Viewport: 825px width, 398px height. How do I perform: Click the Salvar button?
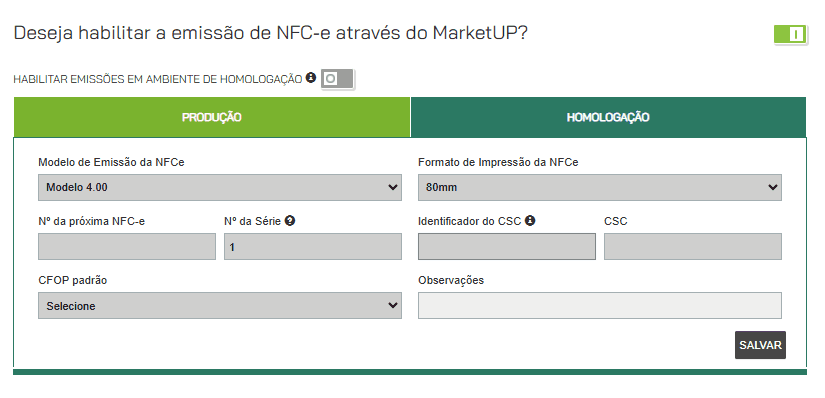pyautogui.click(x=760, y=345)
